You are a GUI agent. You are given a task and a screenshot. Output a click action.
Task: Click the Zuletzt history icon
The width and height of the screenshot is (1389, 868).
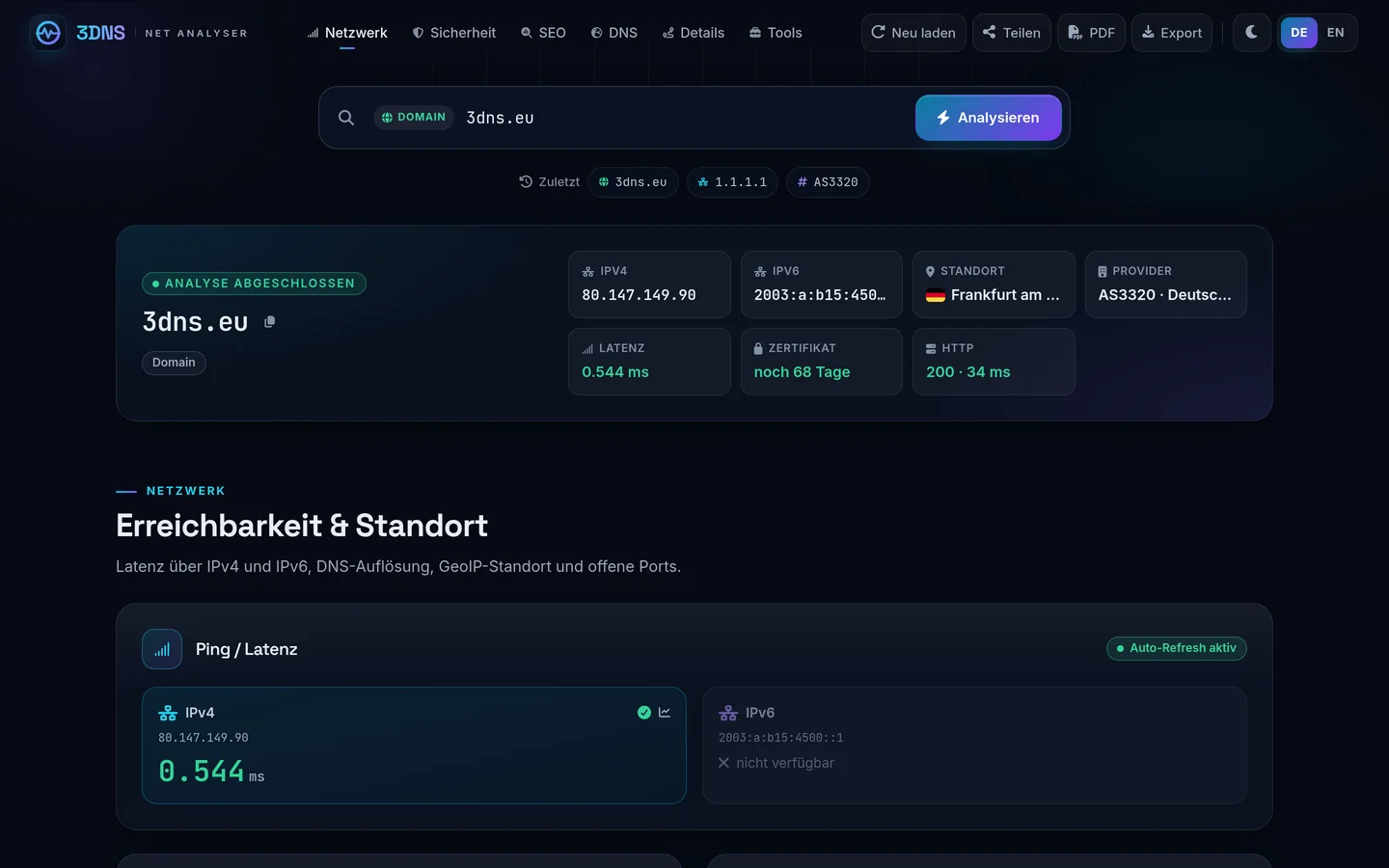[526, 181]
